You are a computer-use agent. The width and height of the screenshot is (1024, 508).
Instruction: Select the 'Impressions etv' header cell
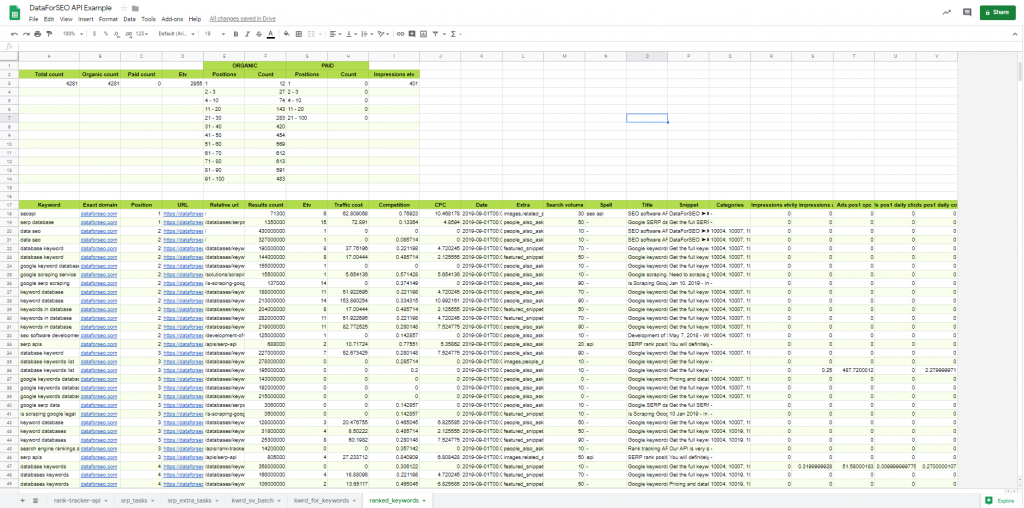[394, 74]
